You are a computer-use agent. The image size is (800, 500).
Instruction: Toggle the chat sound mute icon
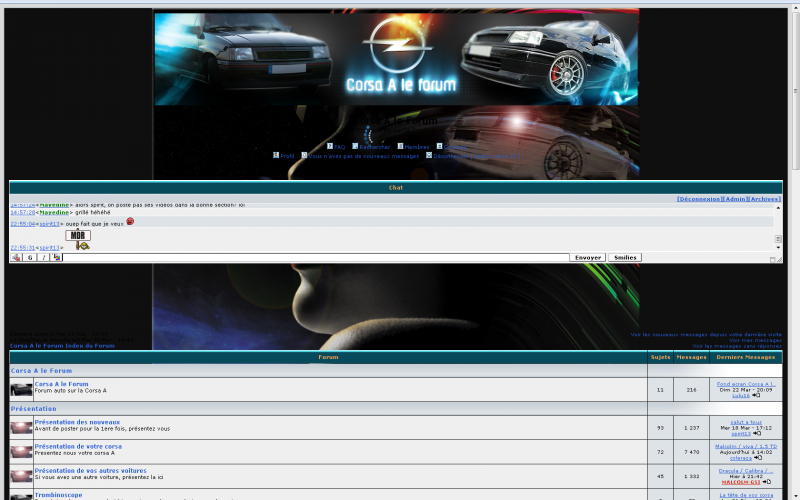click(16, 258)
